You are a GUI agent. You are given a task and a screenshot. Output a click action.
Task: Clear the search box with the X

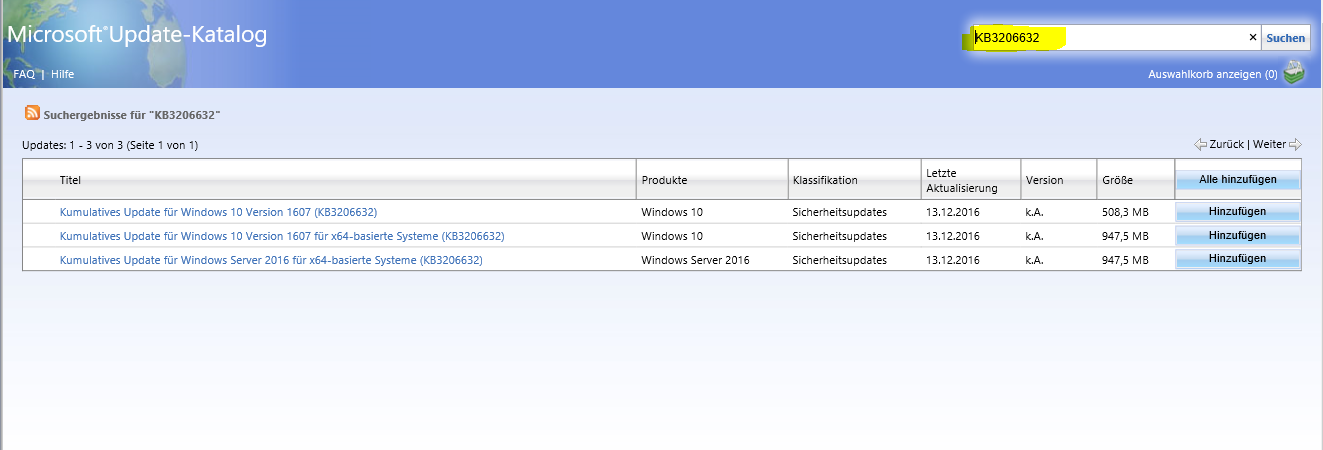[1252, 38]
